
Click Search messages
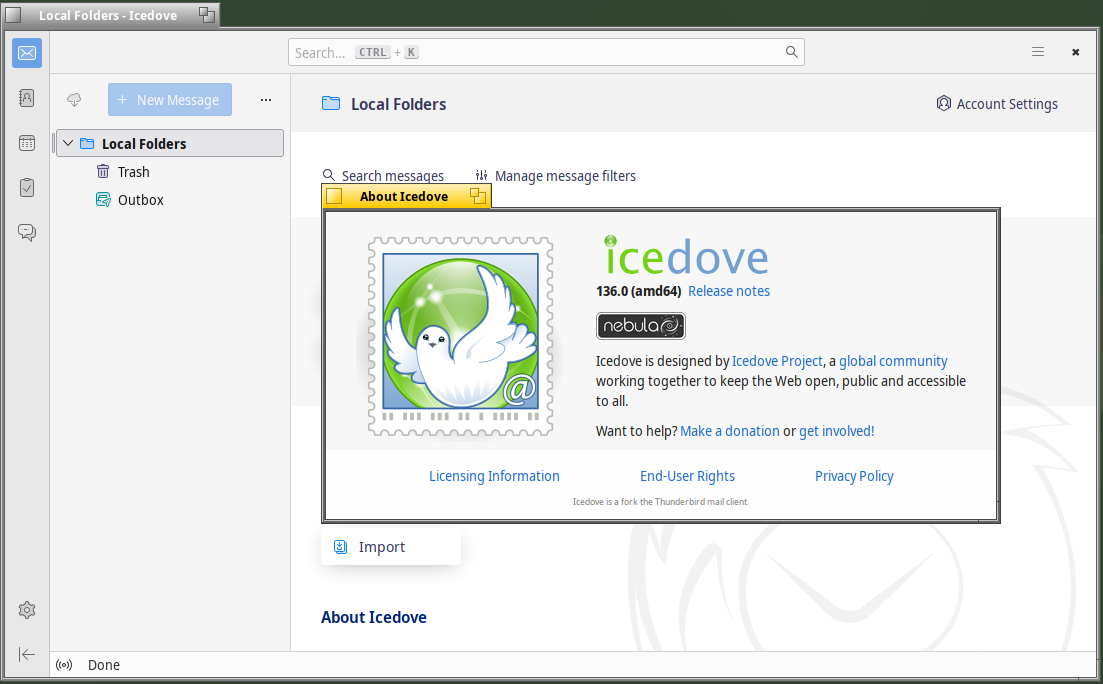(x=383, y=175)
